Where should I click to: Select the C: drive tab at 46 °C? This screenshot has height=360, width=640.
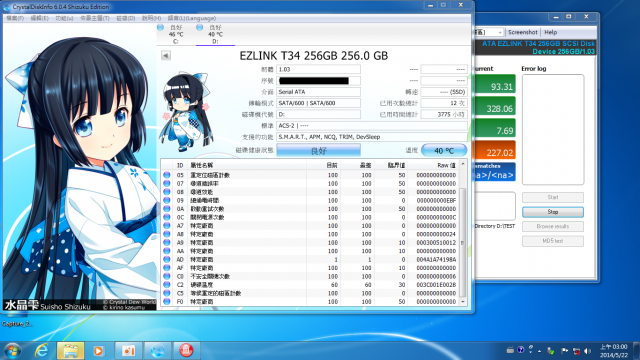[176, 34]
